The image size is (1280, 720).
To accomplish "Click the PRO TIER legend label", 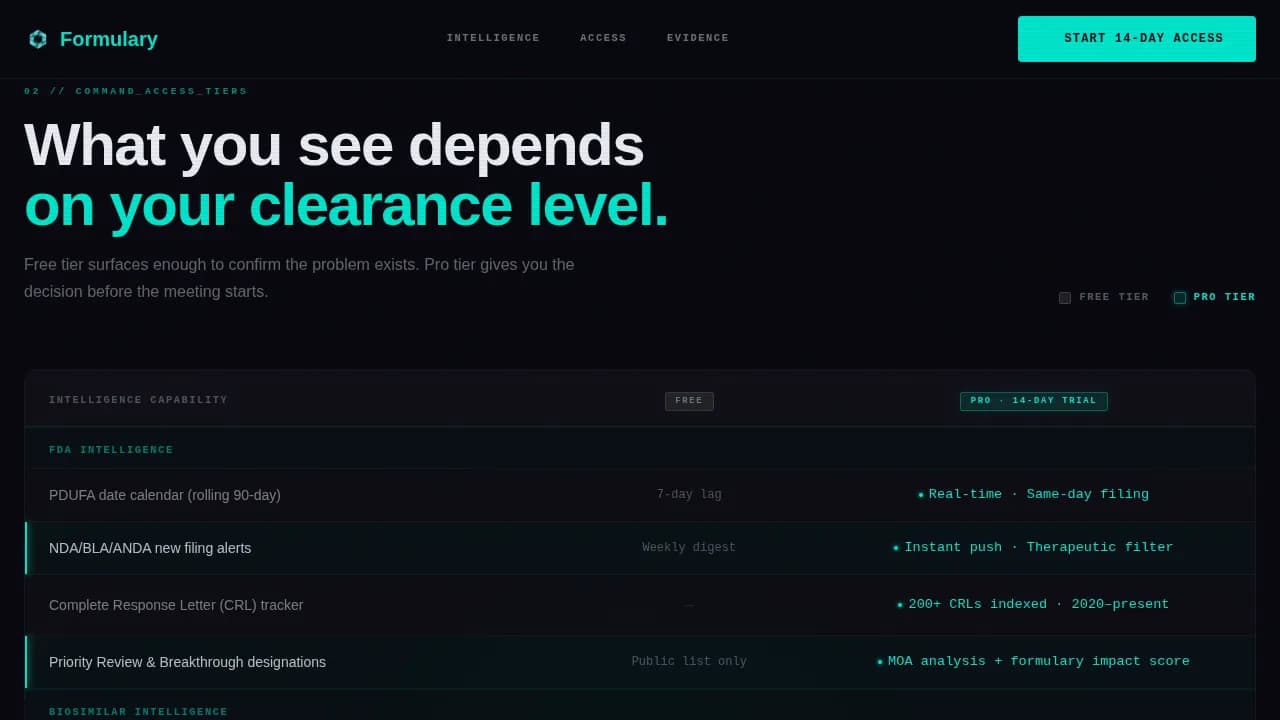I will click(x=1224, y=297).
